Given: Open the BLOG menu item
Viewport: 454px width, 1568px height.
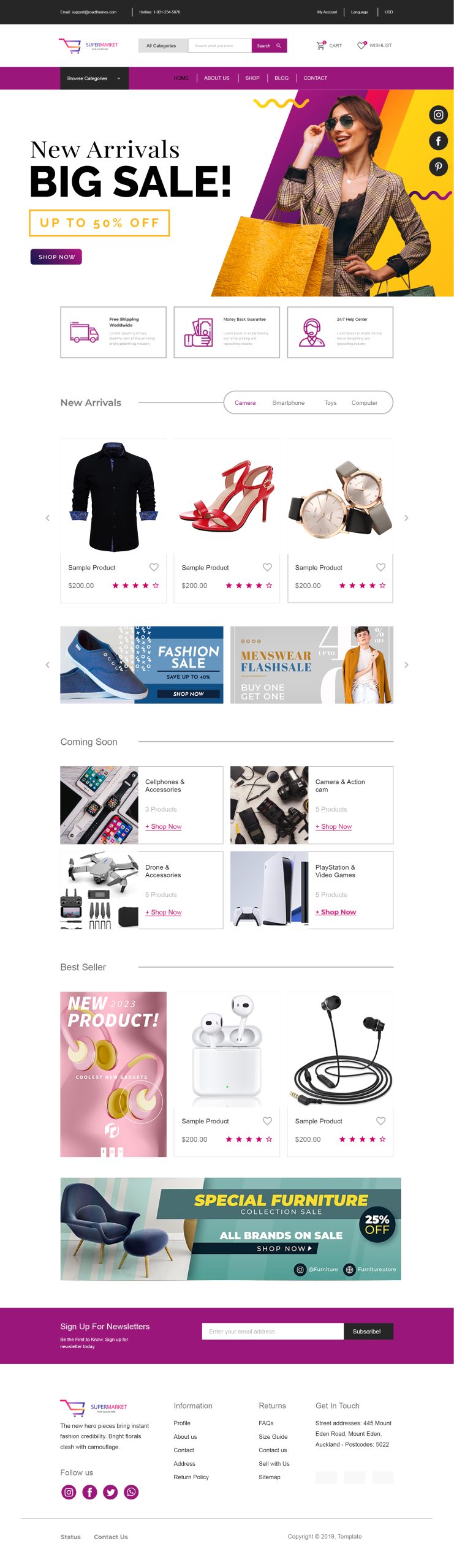Looking at the screenshot, I should coord(281,78).
